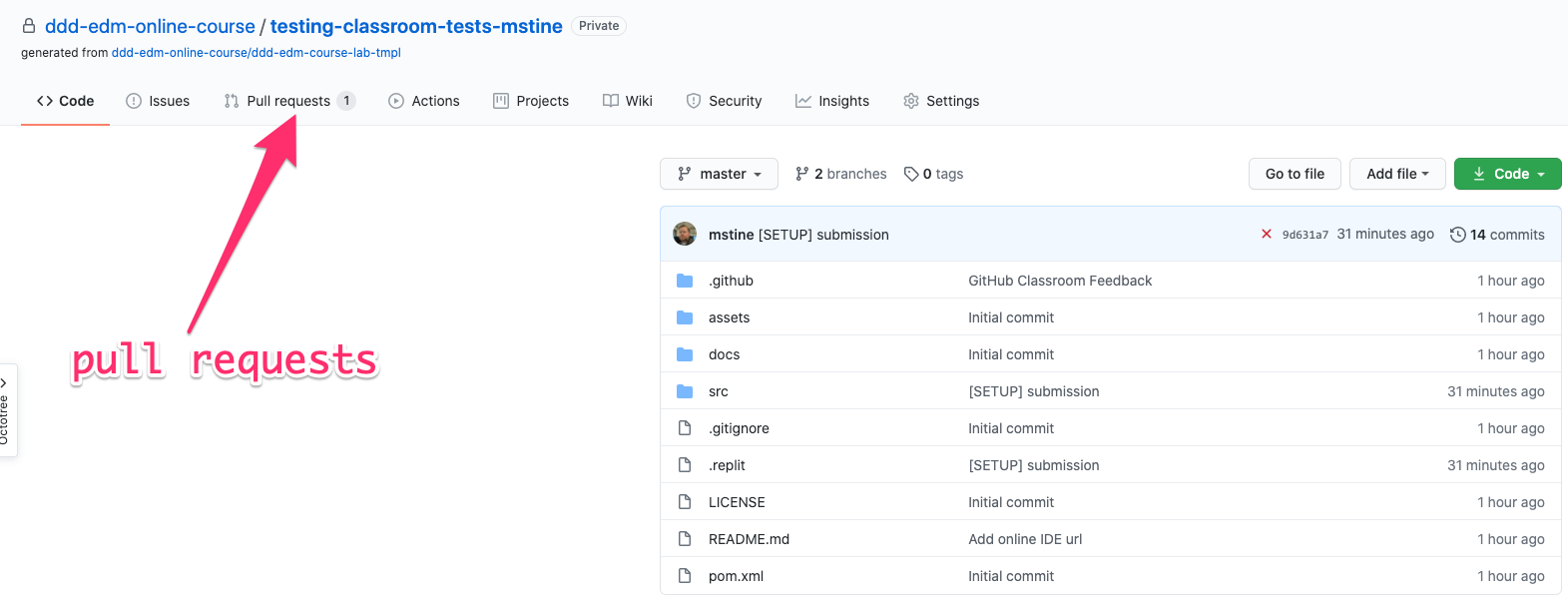This screenshot has height=607, width=1568.
Task: Click the .gitignore file icon
Action: pyautogui.click(x=685, y=428)
